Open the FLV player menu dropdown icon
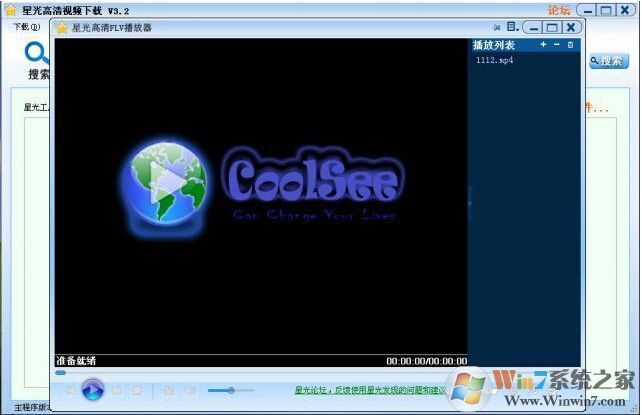Screen dimensions: 642x415 513,27
